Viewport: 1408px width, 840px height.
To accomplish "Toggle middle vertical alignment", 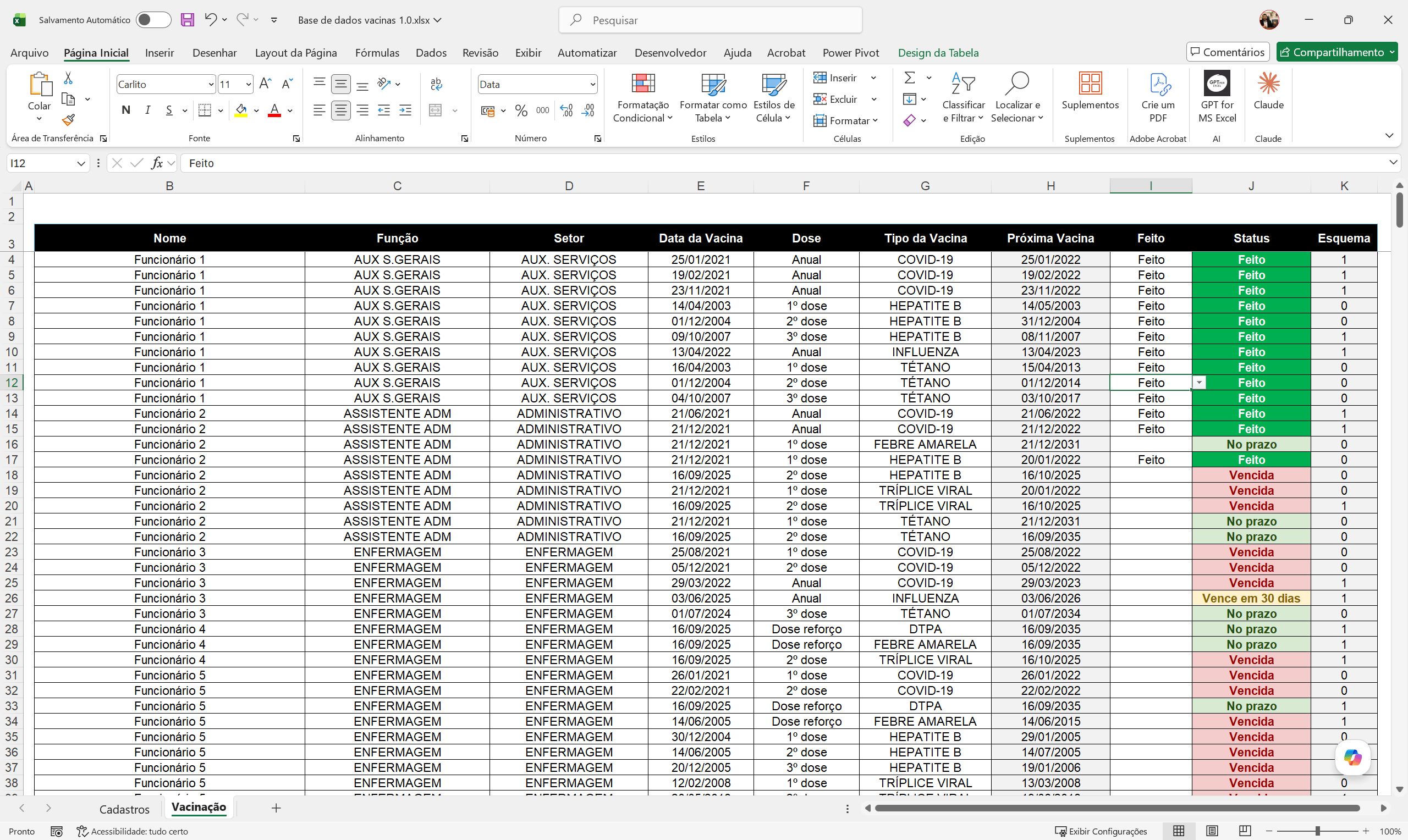I will (341, 84).
